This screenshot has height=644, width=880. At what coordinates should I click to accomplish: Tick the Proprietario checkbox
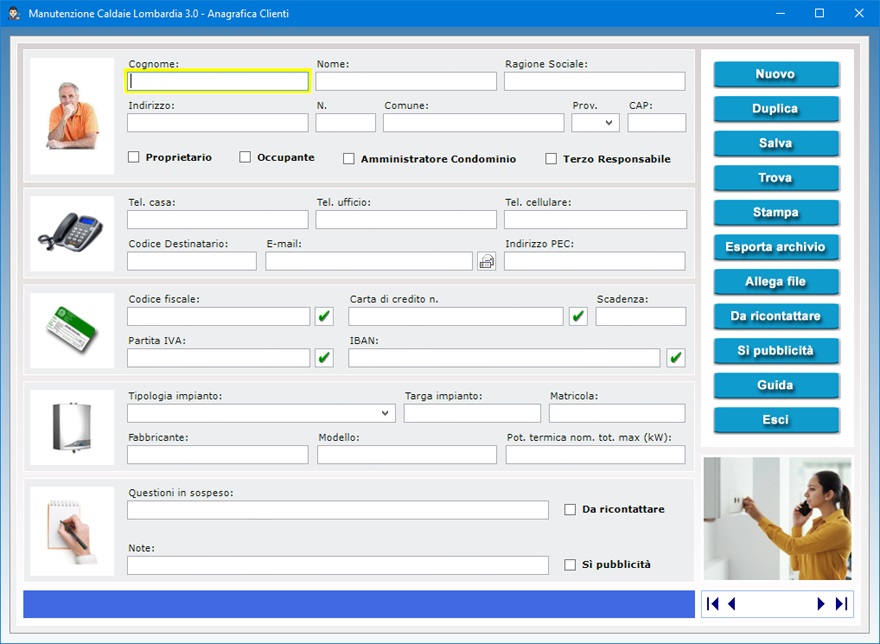(134, 157)
